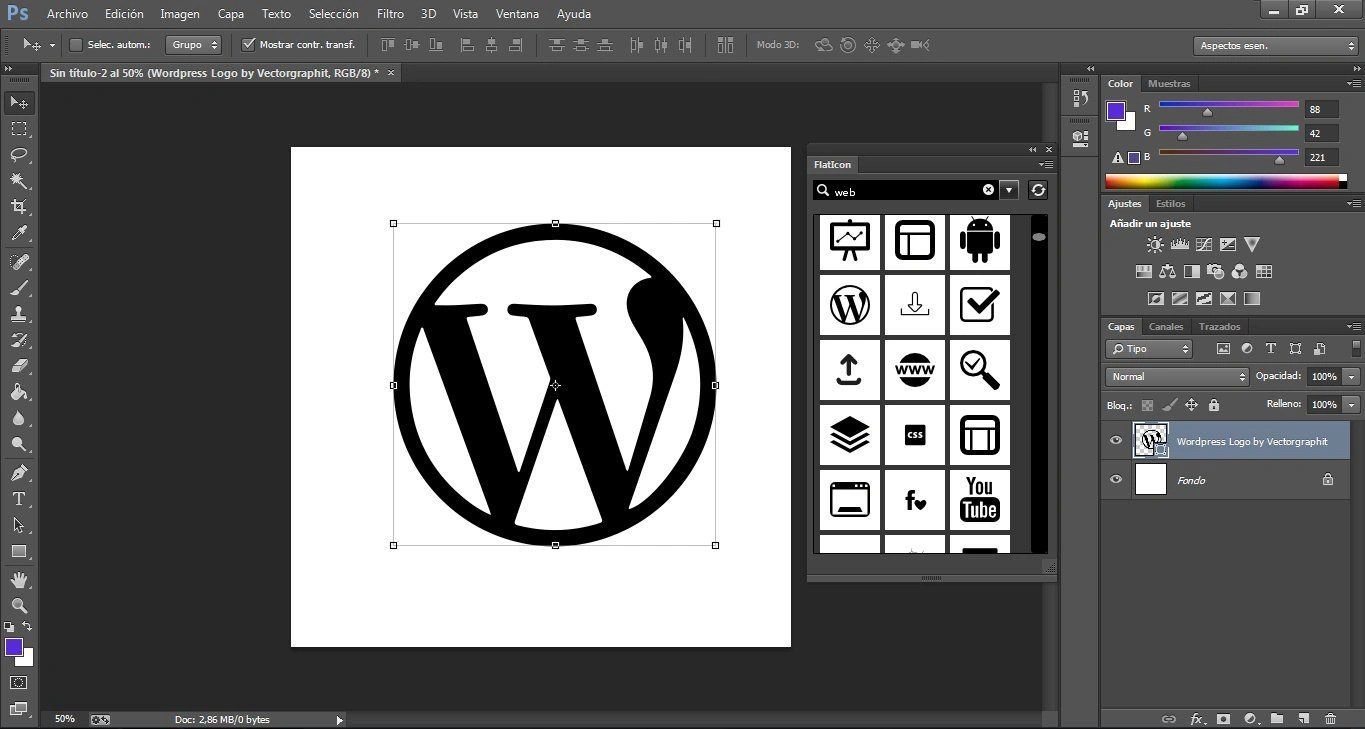
Task: Switch to the Canales tab
Action: coord(1166,327)
